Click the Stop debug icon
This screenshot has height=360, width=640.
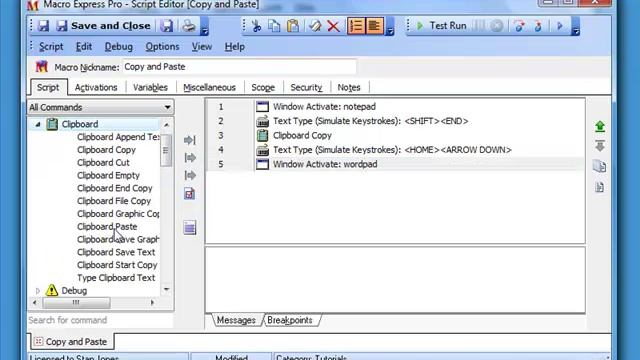click(497, 26)
